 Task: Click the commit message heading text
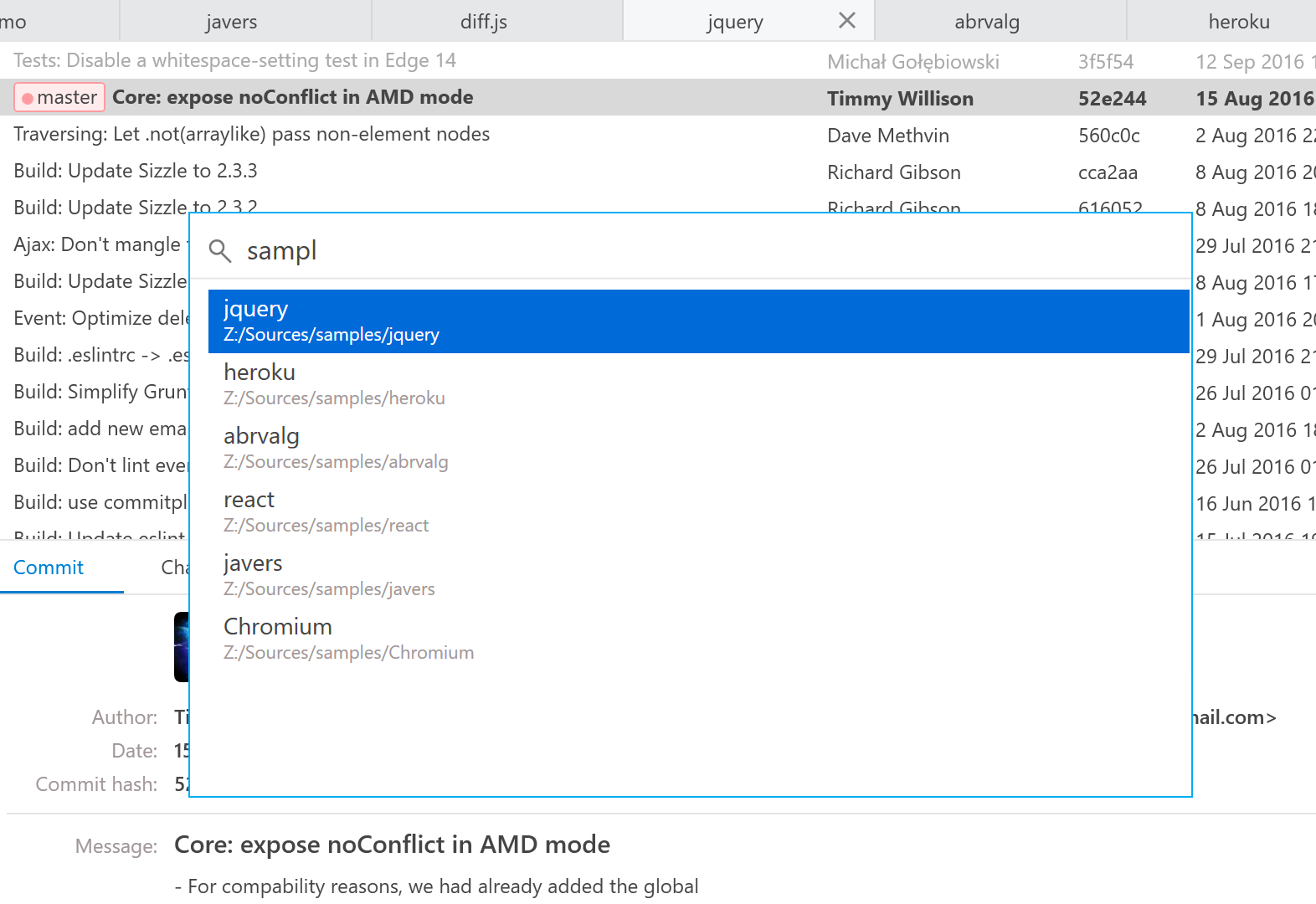coord(392,845)
